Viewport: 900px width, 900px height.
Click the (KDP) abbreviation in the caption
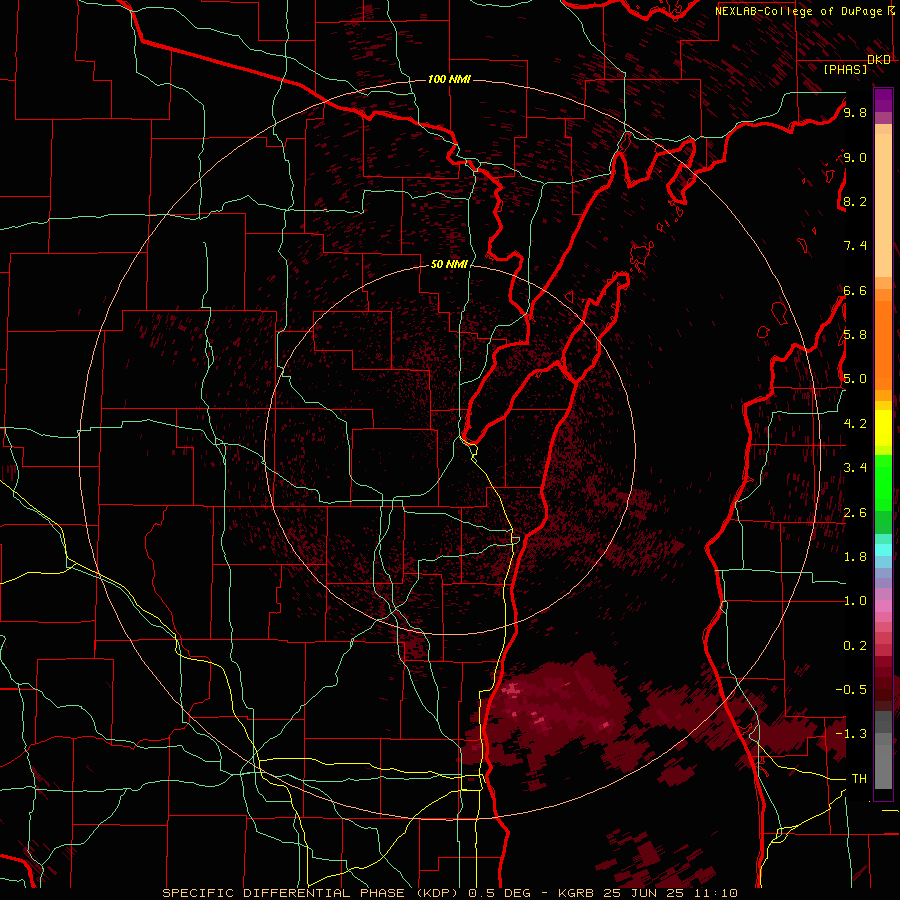pos(437,893)
